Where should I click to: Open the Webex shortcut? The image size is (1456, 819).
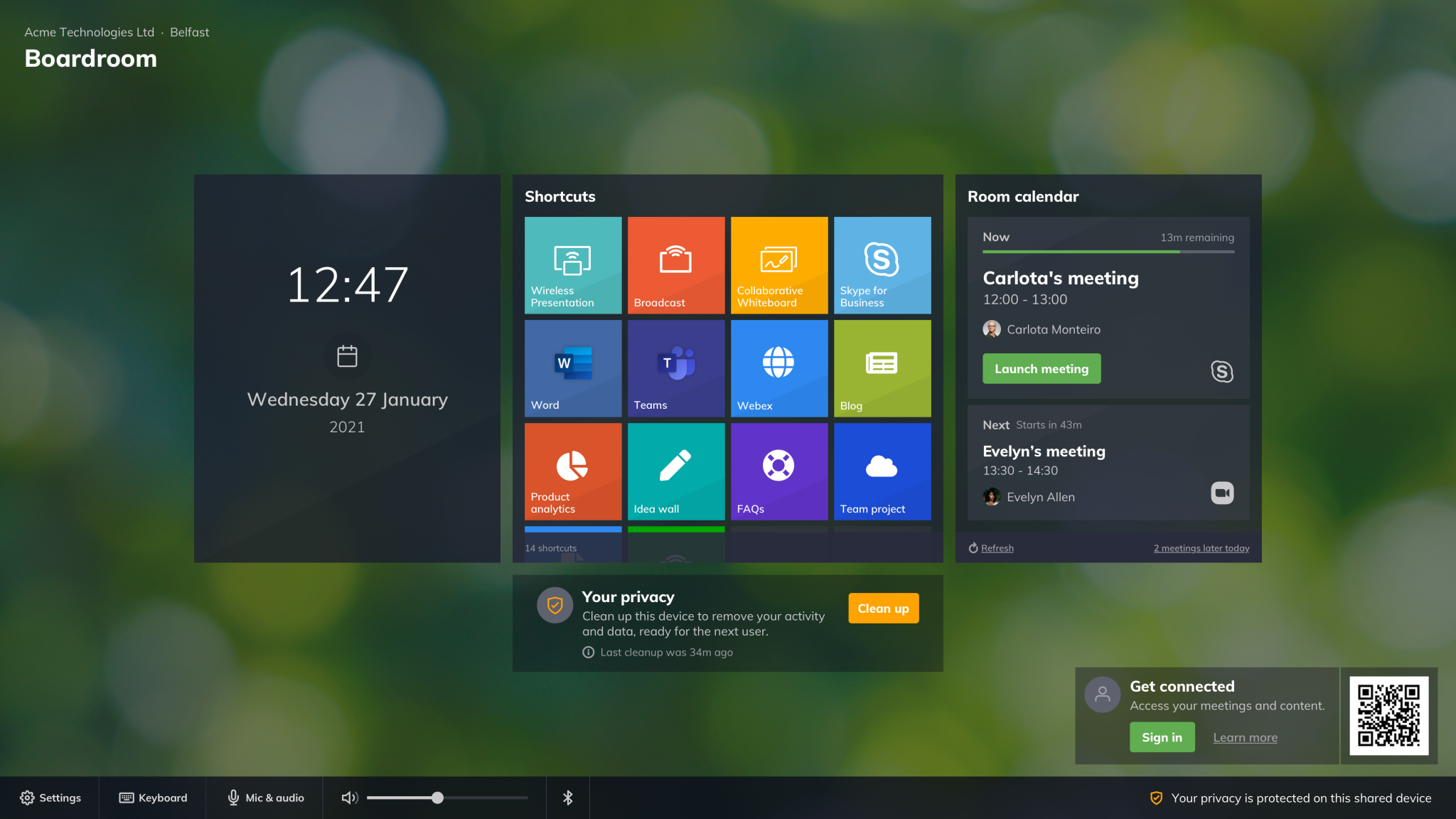pos(778,368)
